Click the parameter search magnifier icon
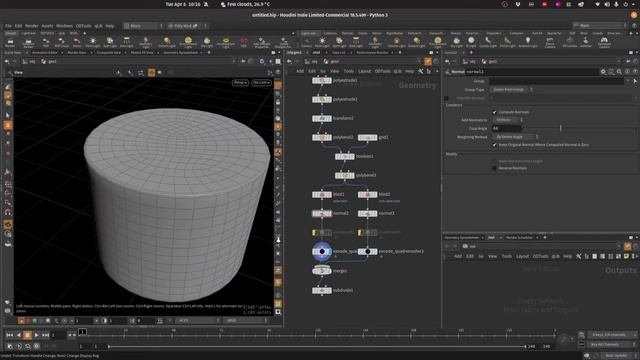This screenshot has height=360, width=640. click(619, 72)
